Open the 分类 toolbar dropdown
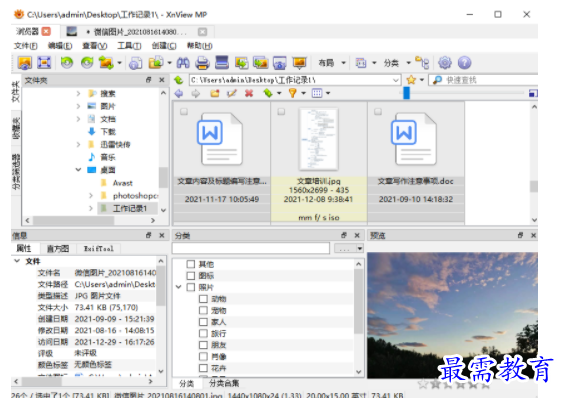This screenshot has width=562, height=401. 397,63
